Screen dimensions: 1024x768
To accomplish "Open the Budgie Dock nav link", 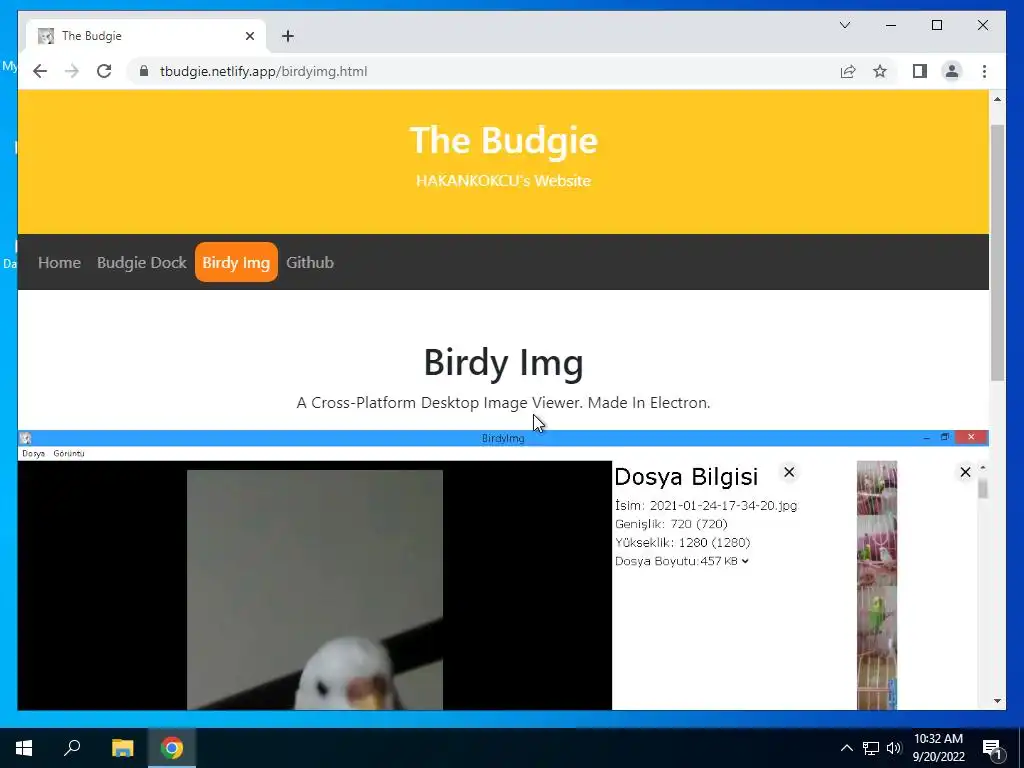I will tap(142, 263).
